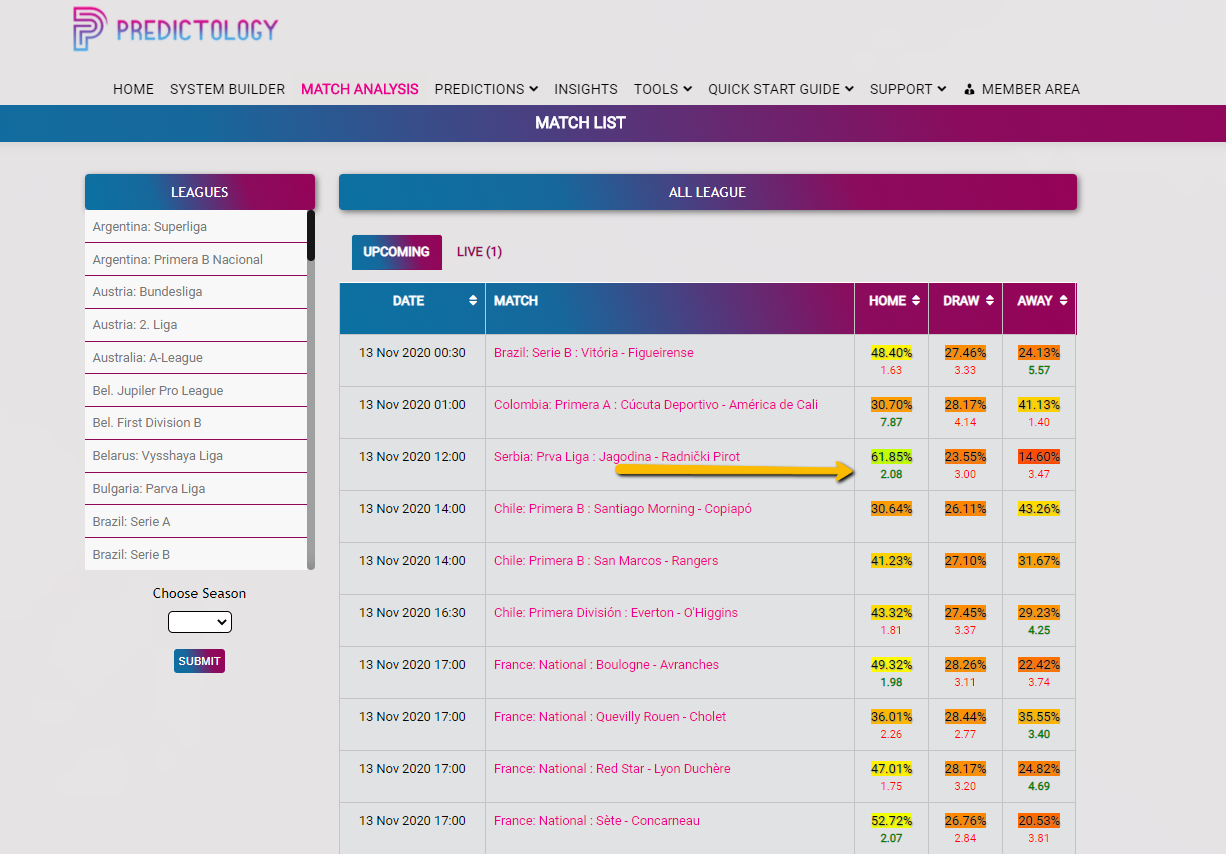This screenshot has width=1226, height=854.
Task: Select Australia: A-League
Action: coord(196,357)
